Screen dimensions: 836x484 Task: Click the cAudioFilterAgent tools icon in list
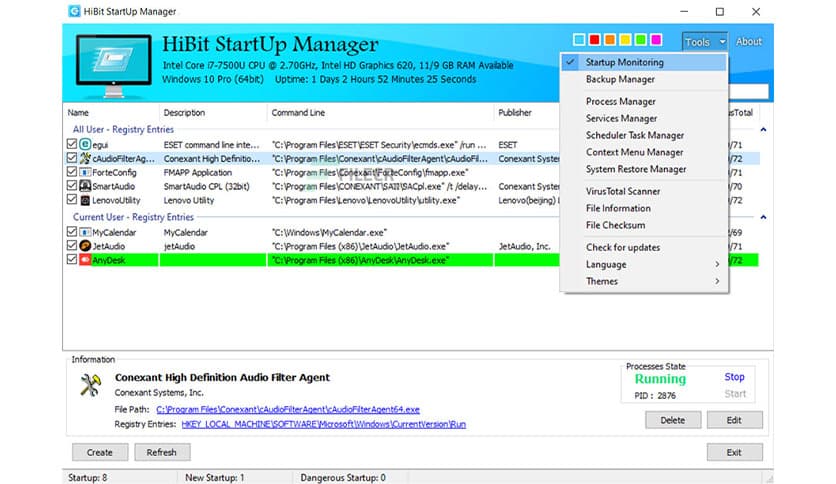(85, 158)
